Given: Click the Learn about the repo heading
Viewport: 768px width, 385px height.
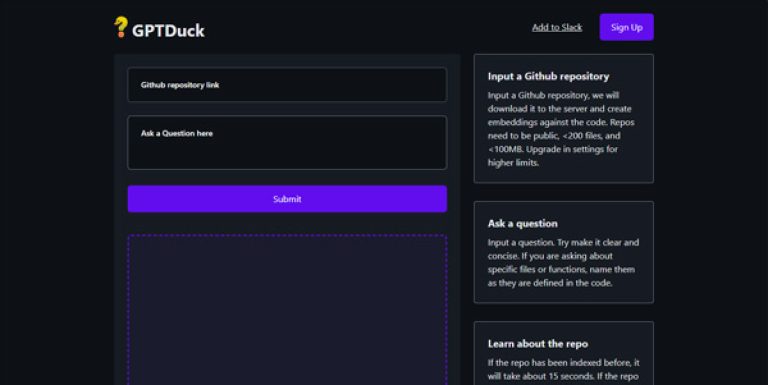Looking at the screenshot, I should point(537,344).
